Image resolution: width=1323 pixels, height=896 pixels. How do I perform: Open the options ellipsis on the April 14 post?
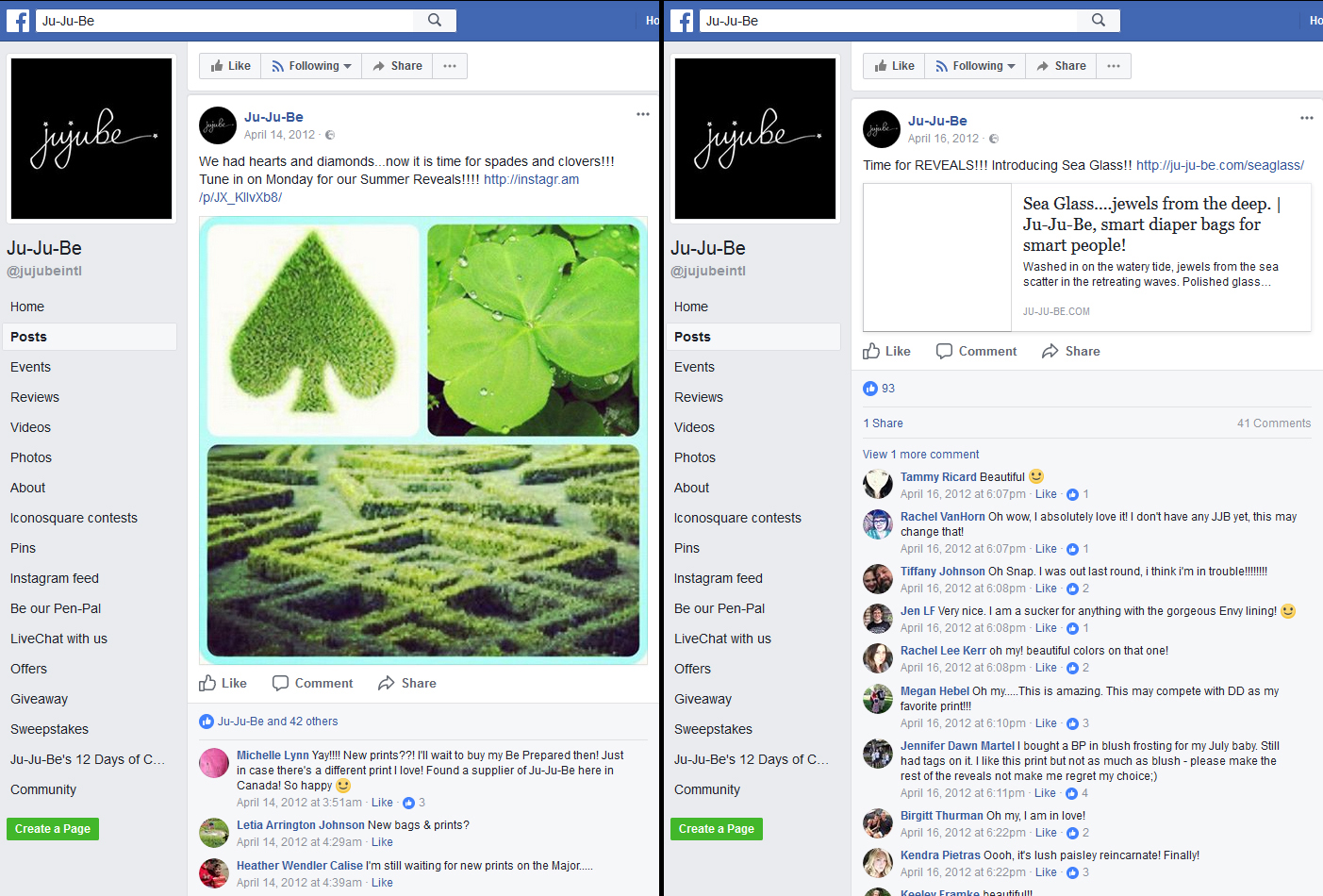click(x=643, y=114)
